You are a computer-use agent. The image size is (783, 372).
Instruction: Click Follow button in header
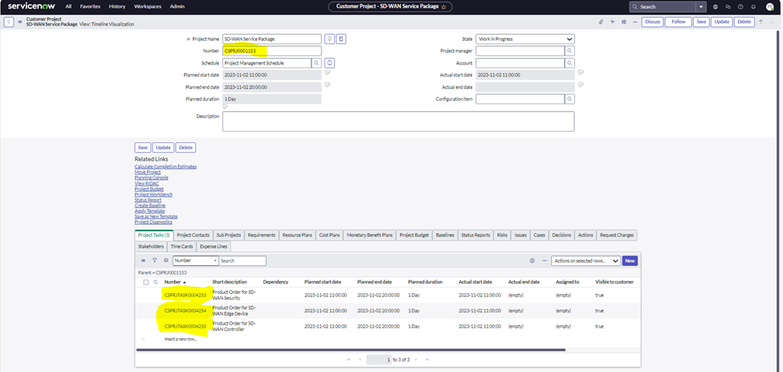pyautogui.click(x=678, y=22)
